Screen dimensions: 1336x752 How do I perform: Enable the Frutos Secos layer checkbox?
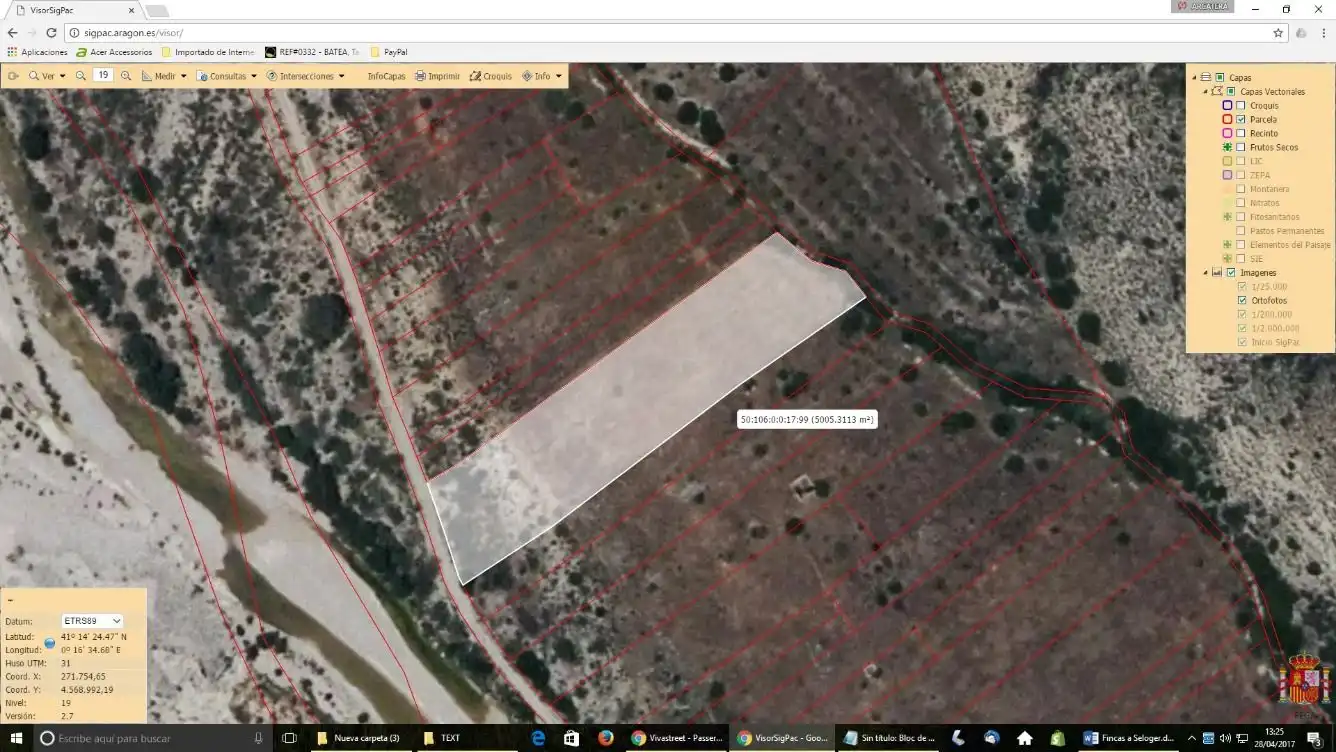[x=1241, y=147]
